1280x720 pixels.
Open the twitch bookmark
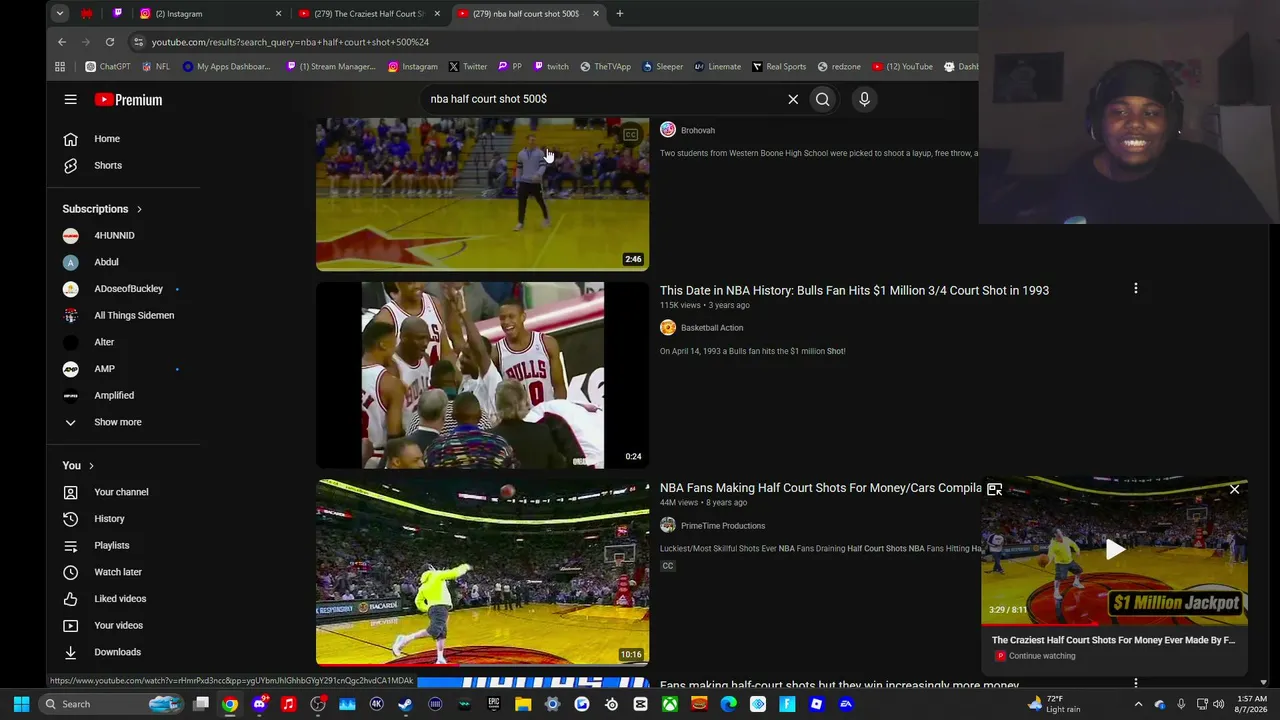tap(551, 67)
